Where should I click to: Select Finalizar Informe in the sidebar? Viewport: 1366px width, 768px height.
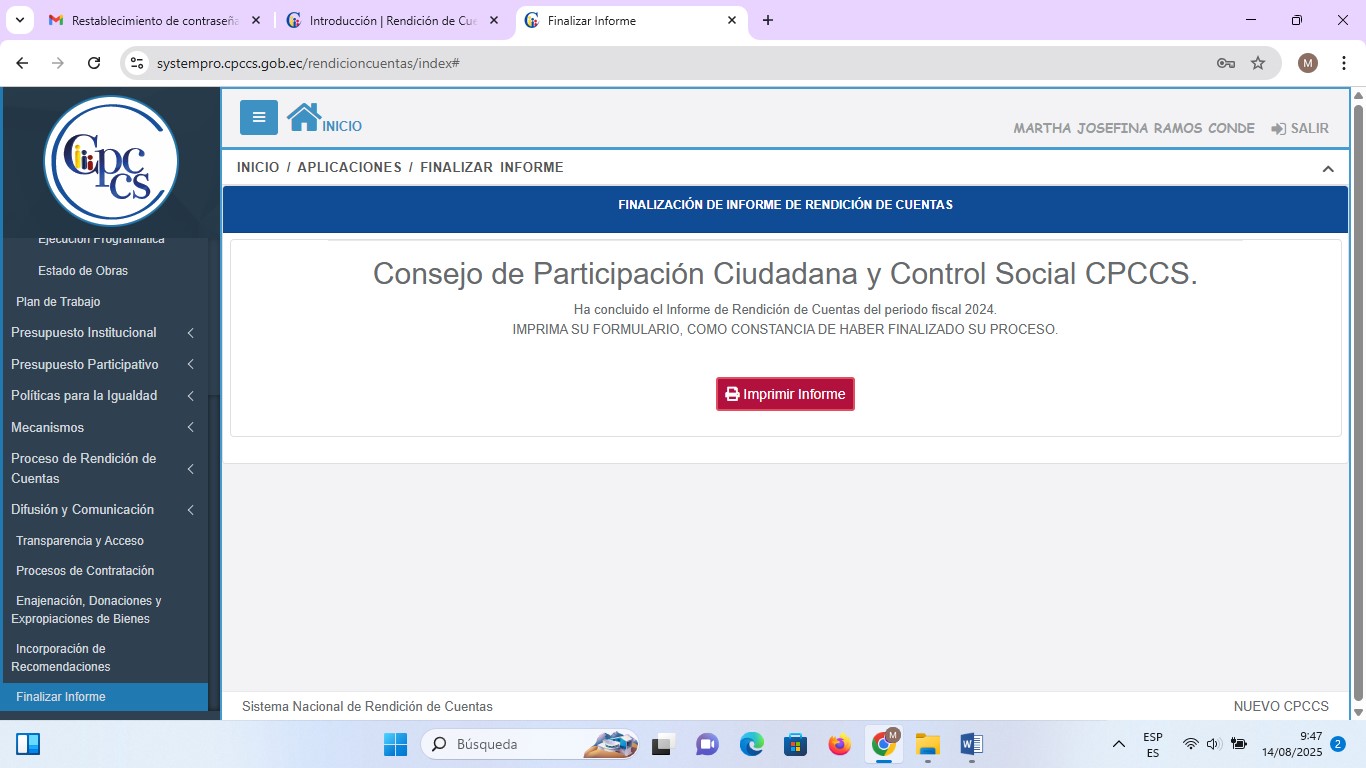click(x=61, y=697)
